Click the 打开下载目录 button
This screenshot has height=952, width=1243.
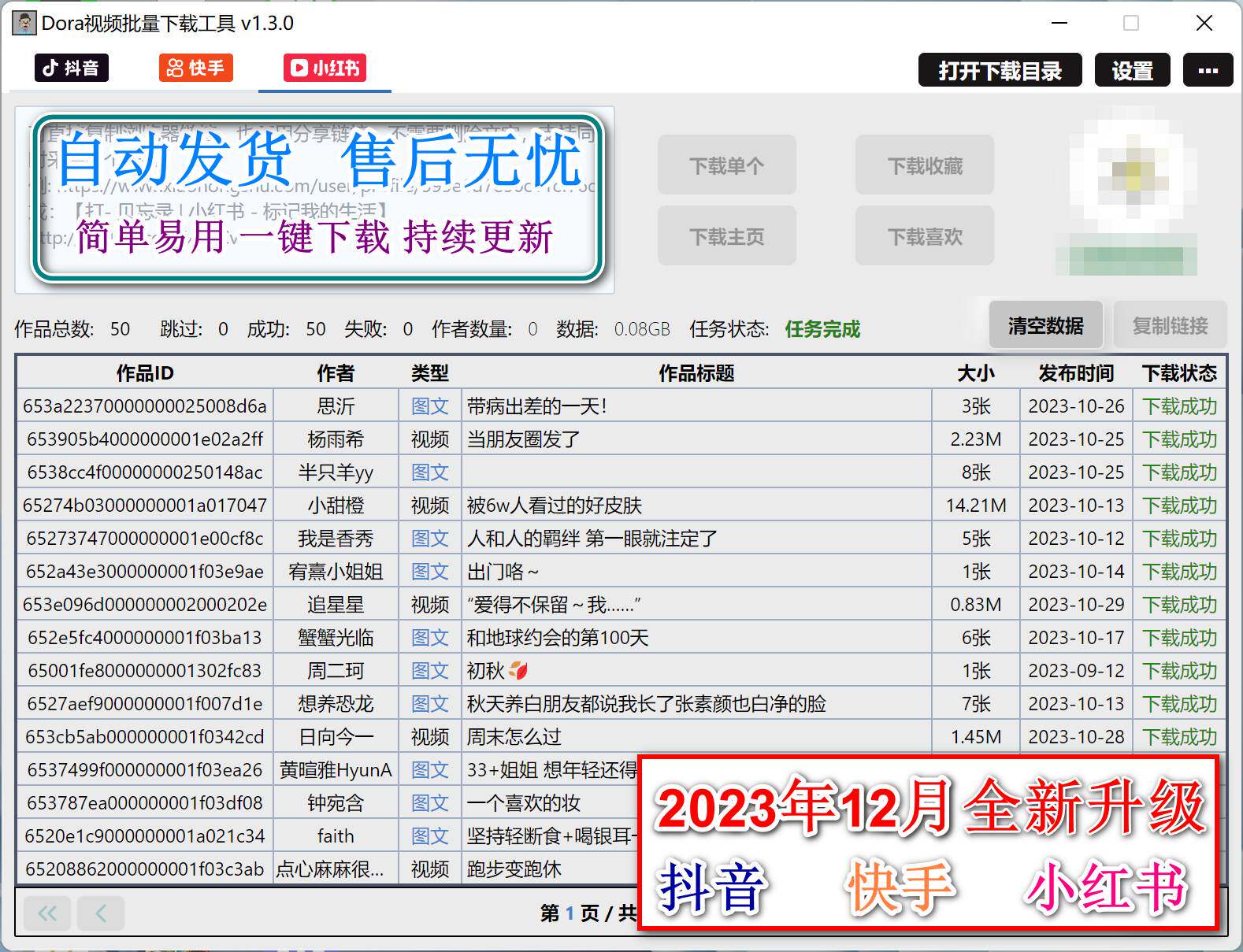[x=1000, y=71]
